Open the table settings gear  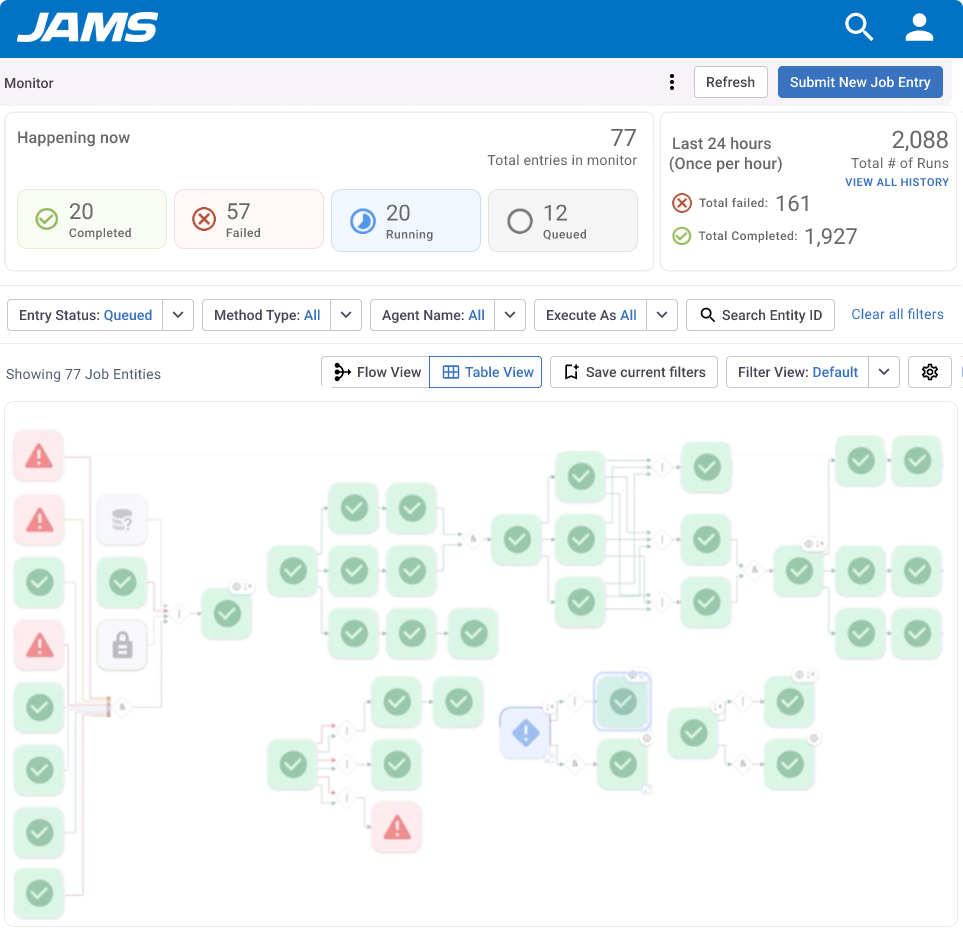tap(929, 371)
